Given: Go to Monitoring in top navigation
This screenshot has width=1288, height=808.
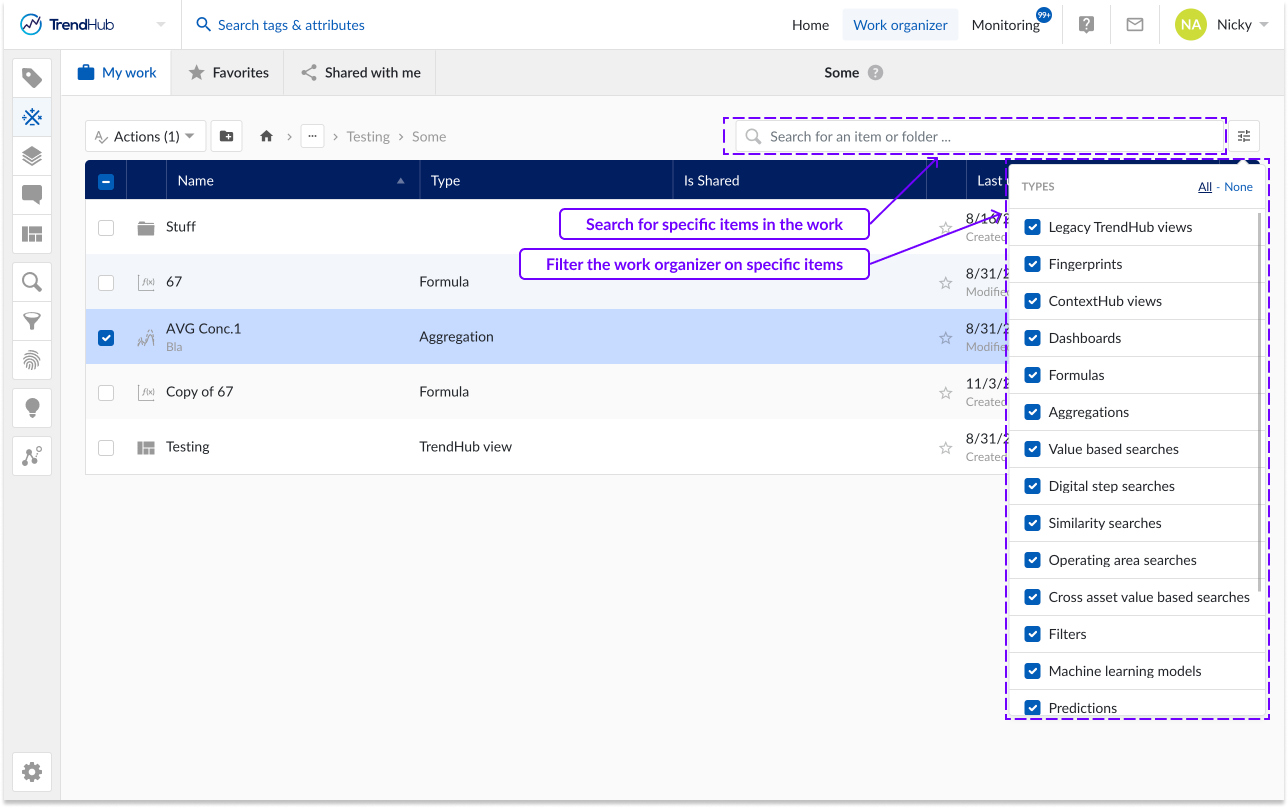Looking at the screenshot, I should coord(1005,25).
